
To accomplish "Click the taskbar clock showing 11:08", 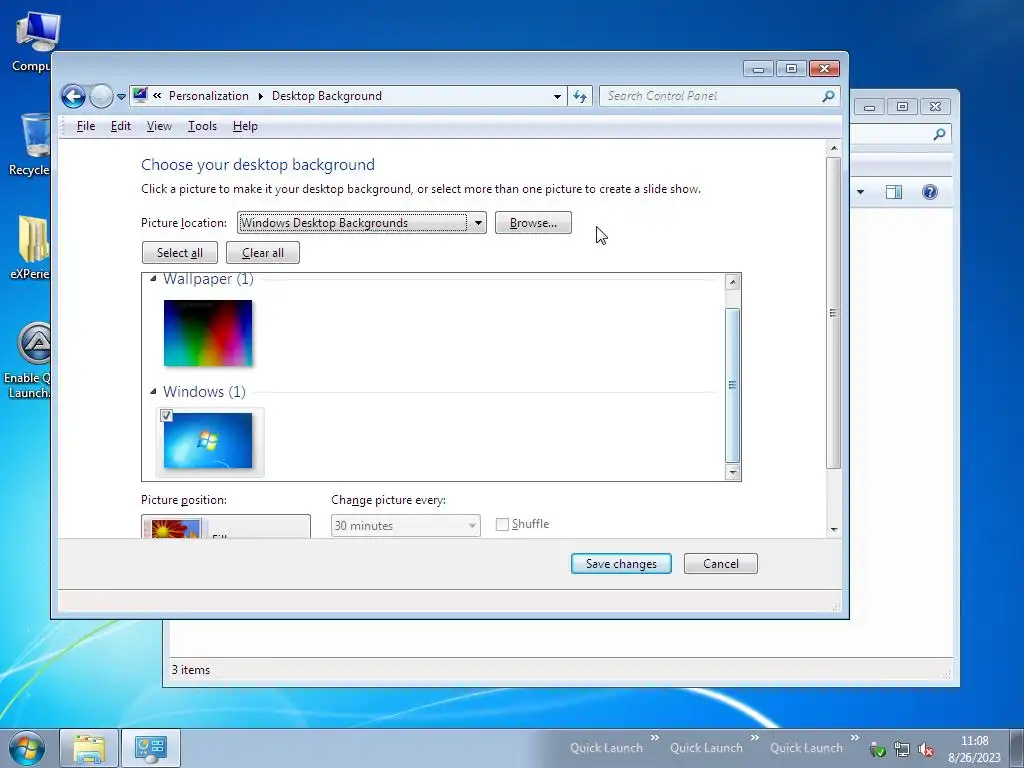I will click(974, 749).
